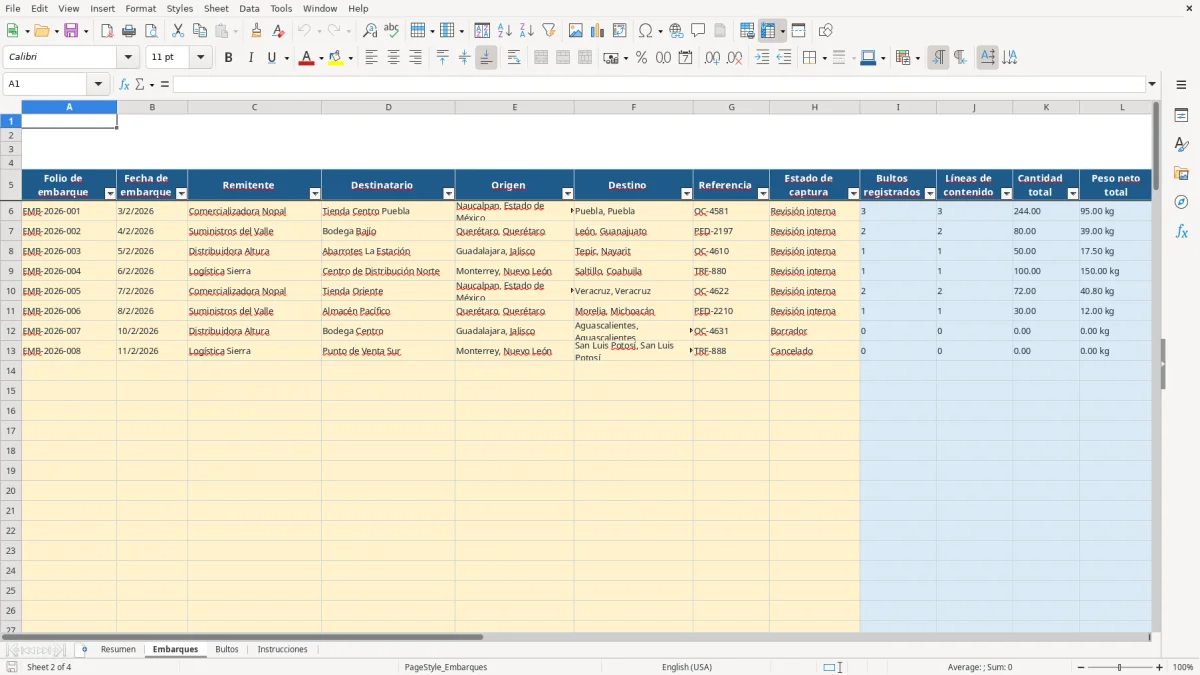The width and height of the screenshot is (1200, 675).
Task: Click the zoom in plus button
Action: pos(1160,667)
